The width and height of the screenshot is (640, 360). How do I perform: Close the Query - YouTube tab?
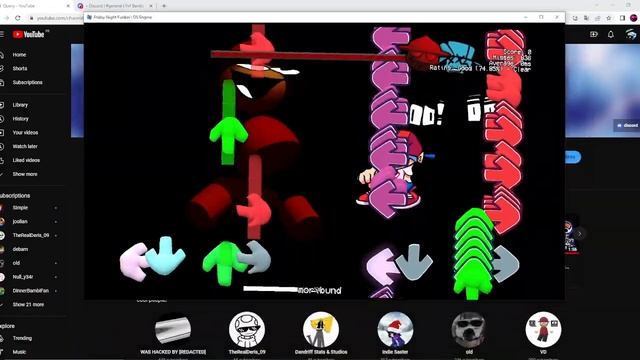click(68, 6)
